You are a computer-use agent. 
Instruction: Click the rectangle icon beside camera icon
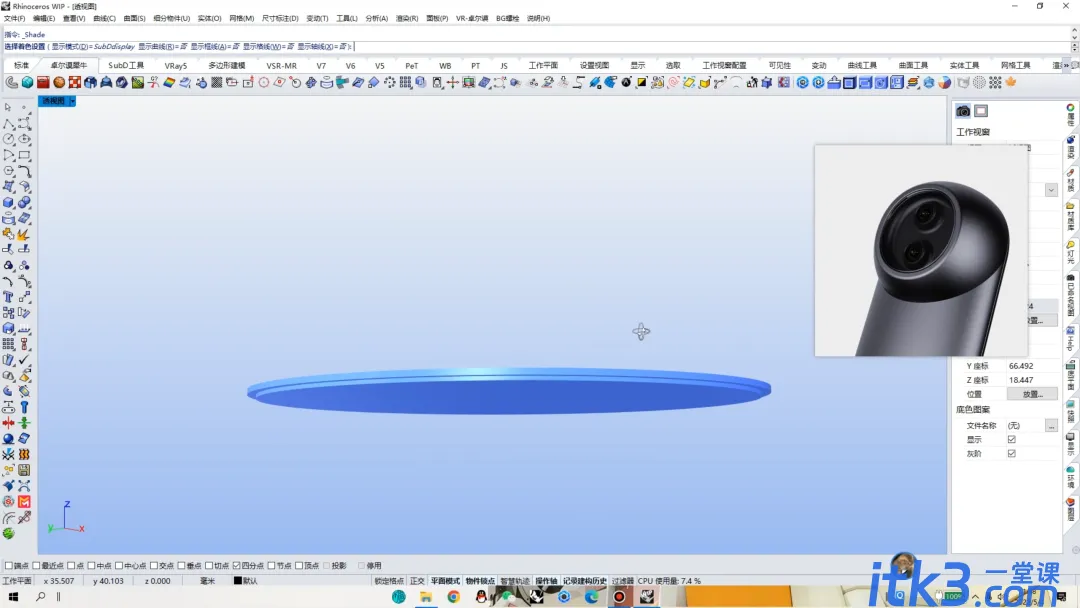tap(981, 111)
